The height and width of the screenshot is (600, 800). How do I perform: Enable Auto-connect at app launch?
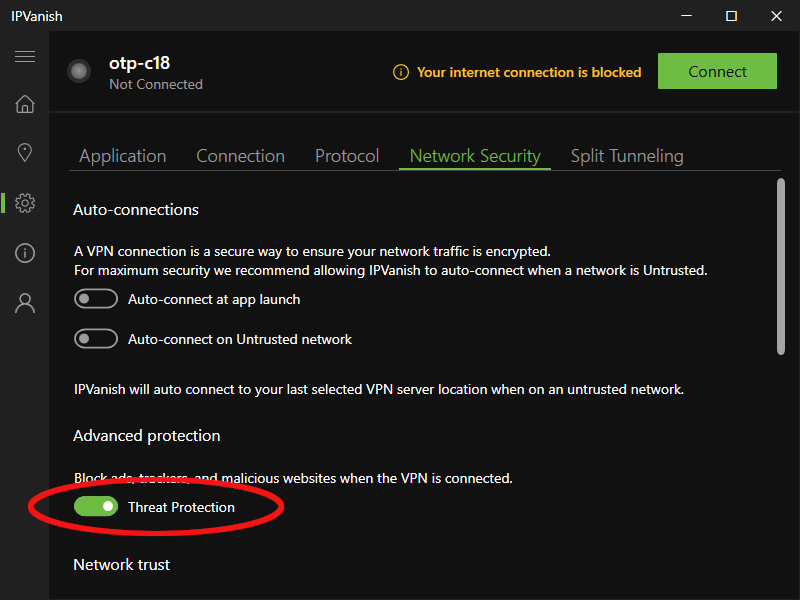(x=96, y=299)
